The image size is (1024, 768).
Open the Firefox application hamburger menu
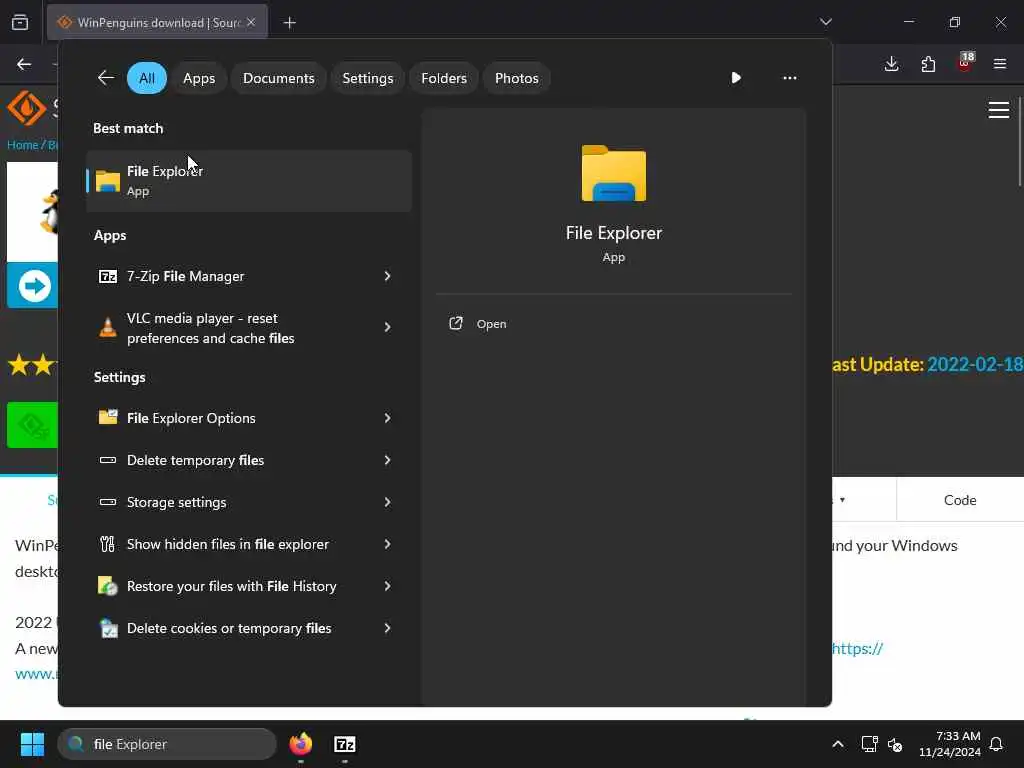(x=1000, y=64)
